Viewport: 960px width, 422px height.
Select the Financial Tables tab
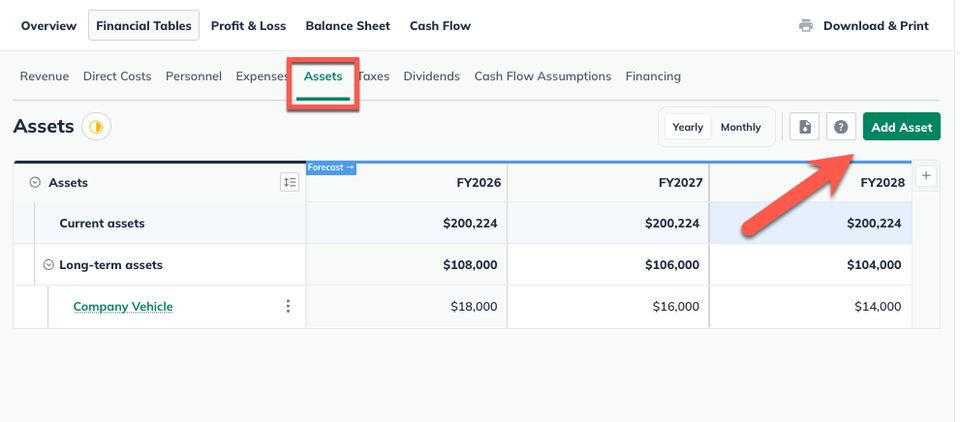point(144,26)
